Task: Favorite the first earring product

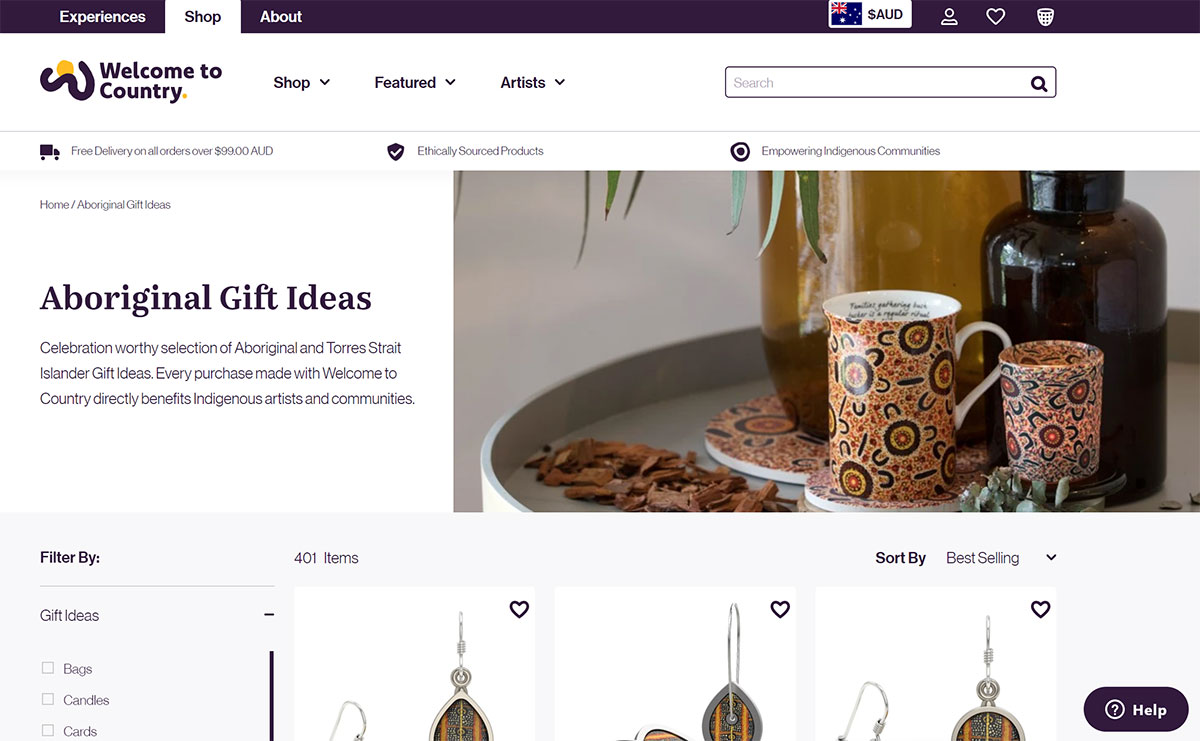Action: pyautogui.click(x=519, y=609)
